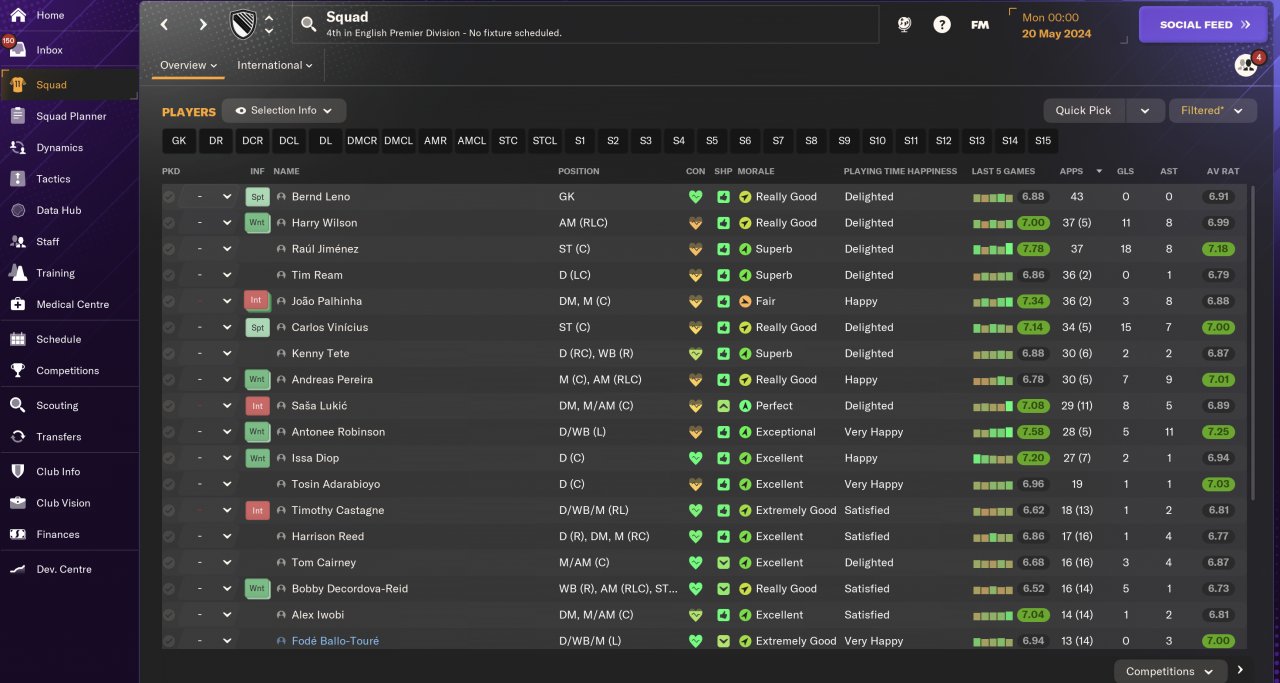Select Tactics in the sidebar menu

pos(53,179)
